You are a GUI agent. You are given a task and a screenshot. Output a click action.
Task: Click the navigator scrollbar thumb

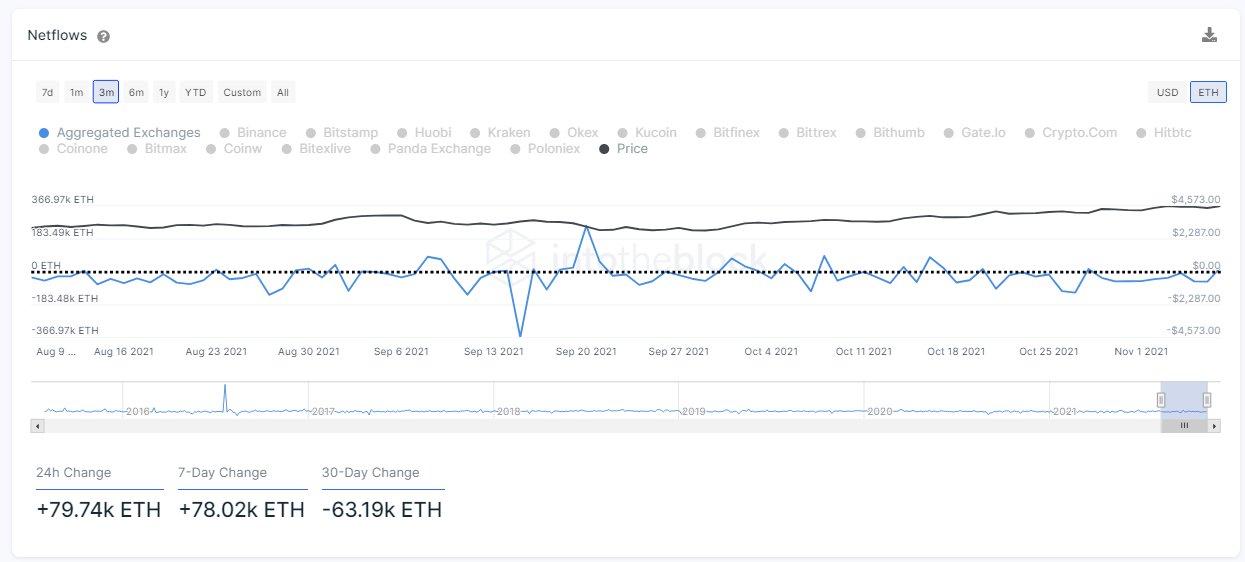pos(1184,425)
